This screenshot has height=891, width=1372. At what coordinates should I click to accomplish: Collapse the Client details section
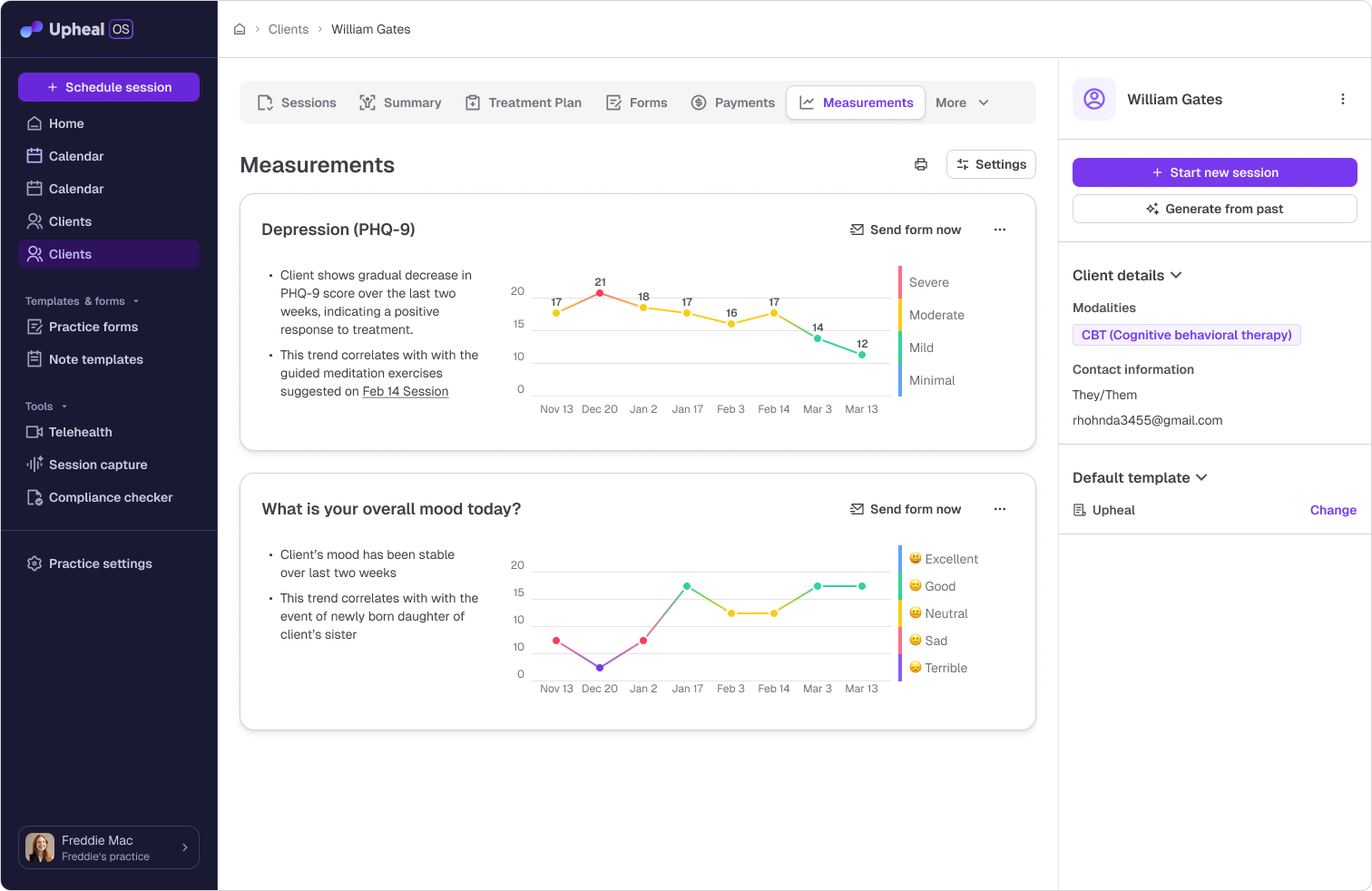click(x=1127, y=275)
